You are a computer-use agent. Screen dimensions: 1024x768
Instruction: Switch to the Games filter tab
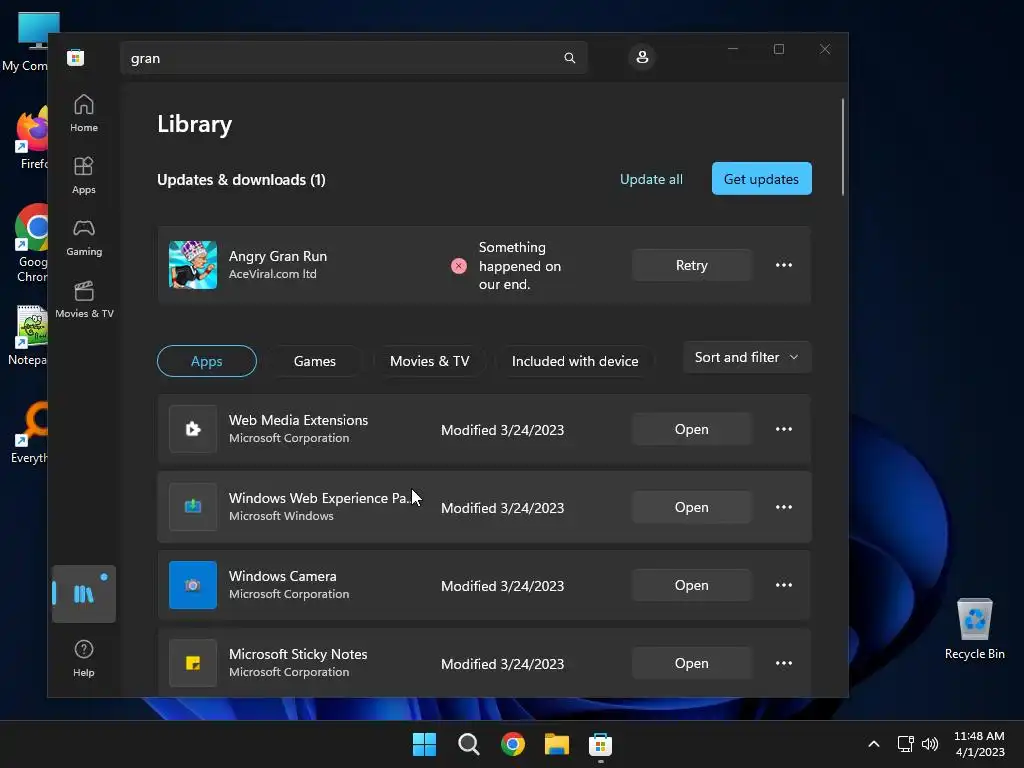(315, 361)
